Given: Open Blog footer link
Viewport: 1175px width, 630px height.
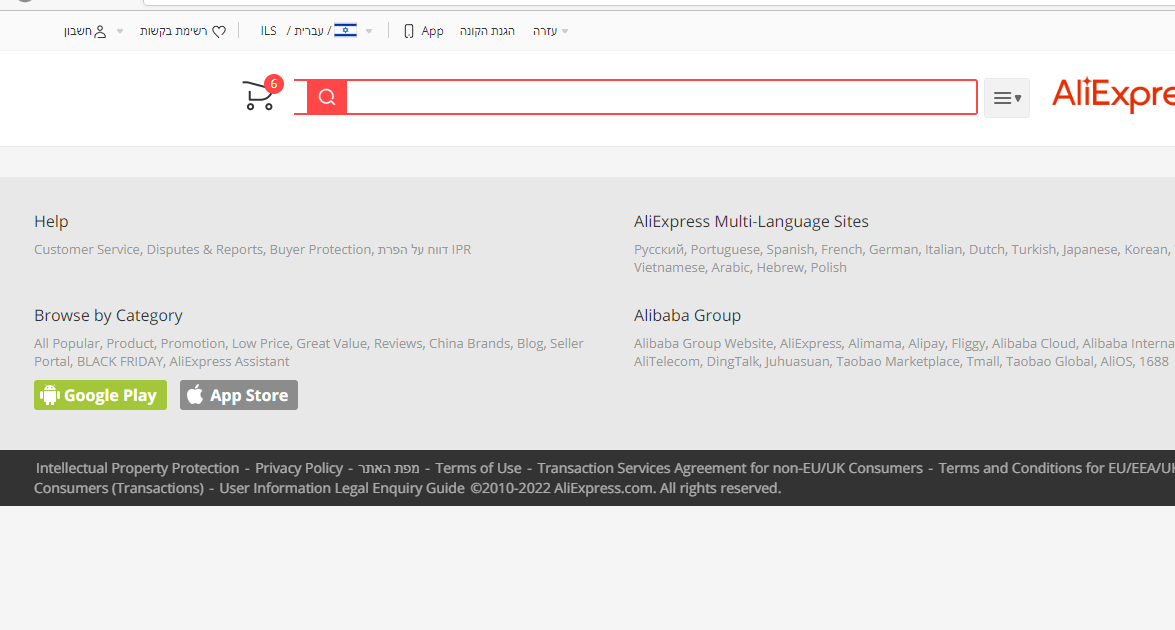Looking at the screenshot, I should [x=530, y=343].
